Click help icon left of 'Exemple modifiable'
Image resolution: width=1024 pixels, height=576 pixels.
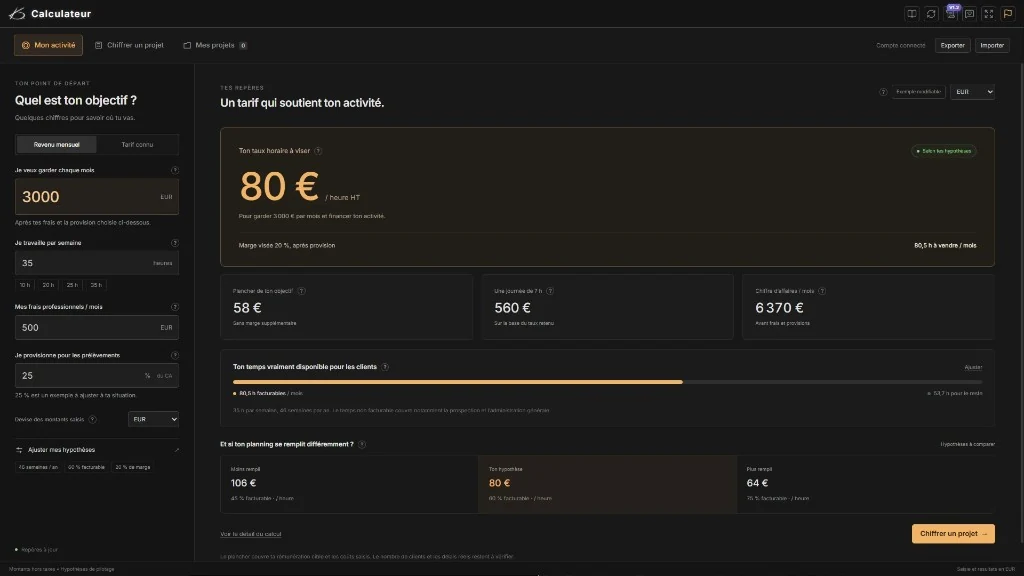(883, 92)
